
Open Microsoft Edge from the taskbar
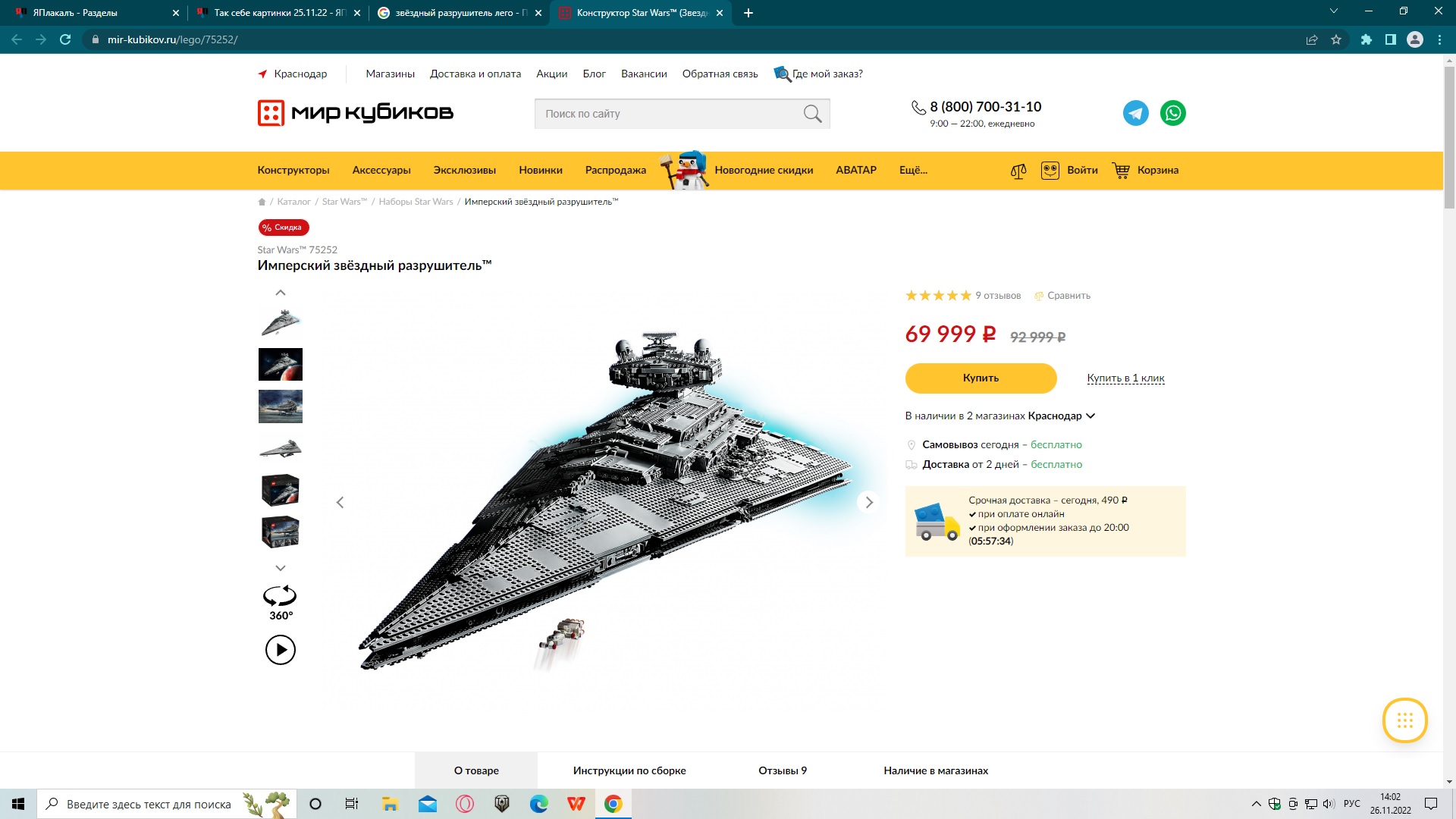click(x=539, y=804)
